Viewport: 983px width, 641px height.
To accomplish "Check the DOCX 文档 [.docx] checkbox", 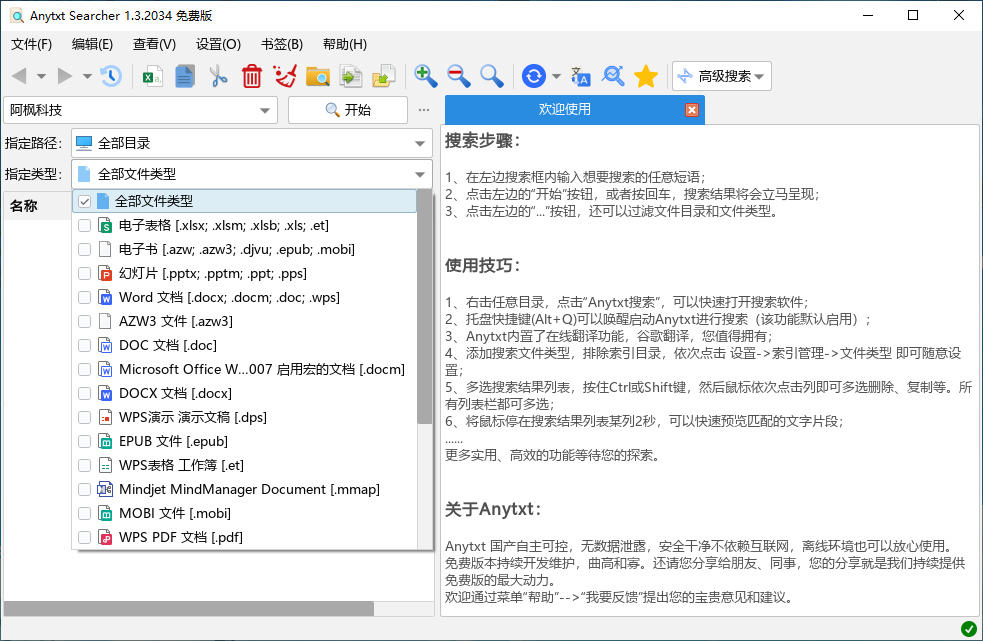I will coord(85,394).
